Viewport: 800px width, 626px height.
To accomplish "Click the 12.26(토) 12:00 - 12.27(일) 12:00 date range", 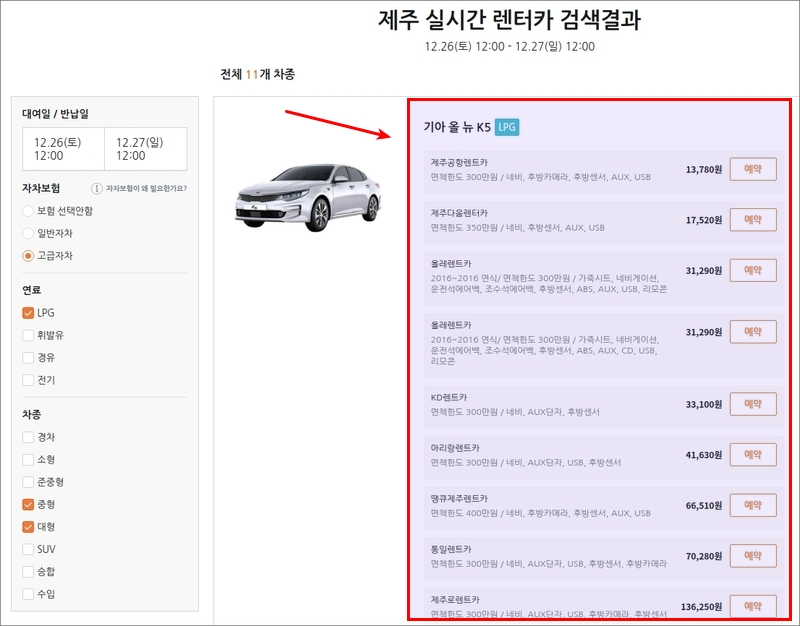I will click(x=510, y=46).
